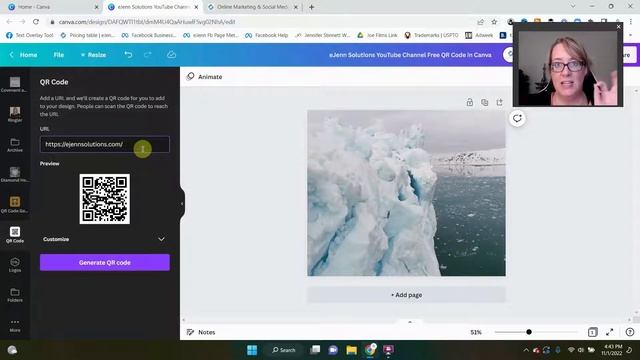Switch to the eJenn Solutions YouTube Channel tab

click(153, 7)
